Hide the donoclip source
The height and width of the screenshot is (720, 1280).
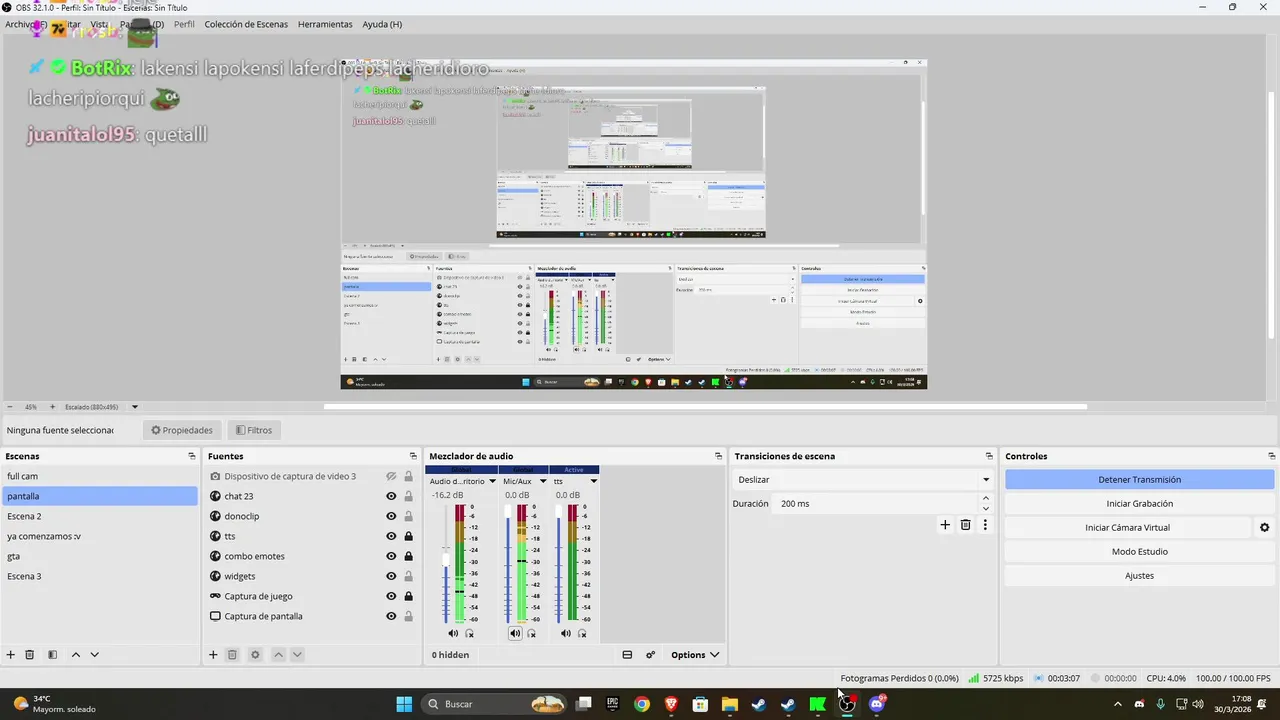(x=391, y=516)
